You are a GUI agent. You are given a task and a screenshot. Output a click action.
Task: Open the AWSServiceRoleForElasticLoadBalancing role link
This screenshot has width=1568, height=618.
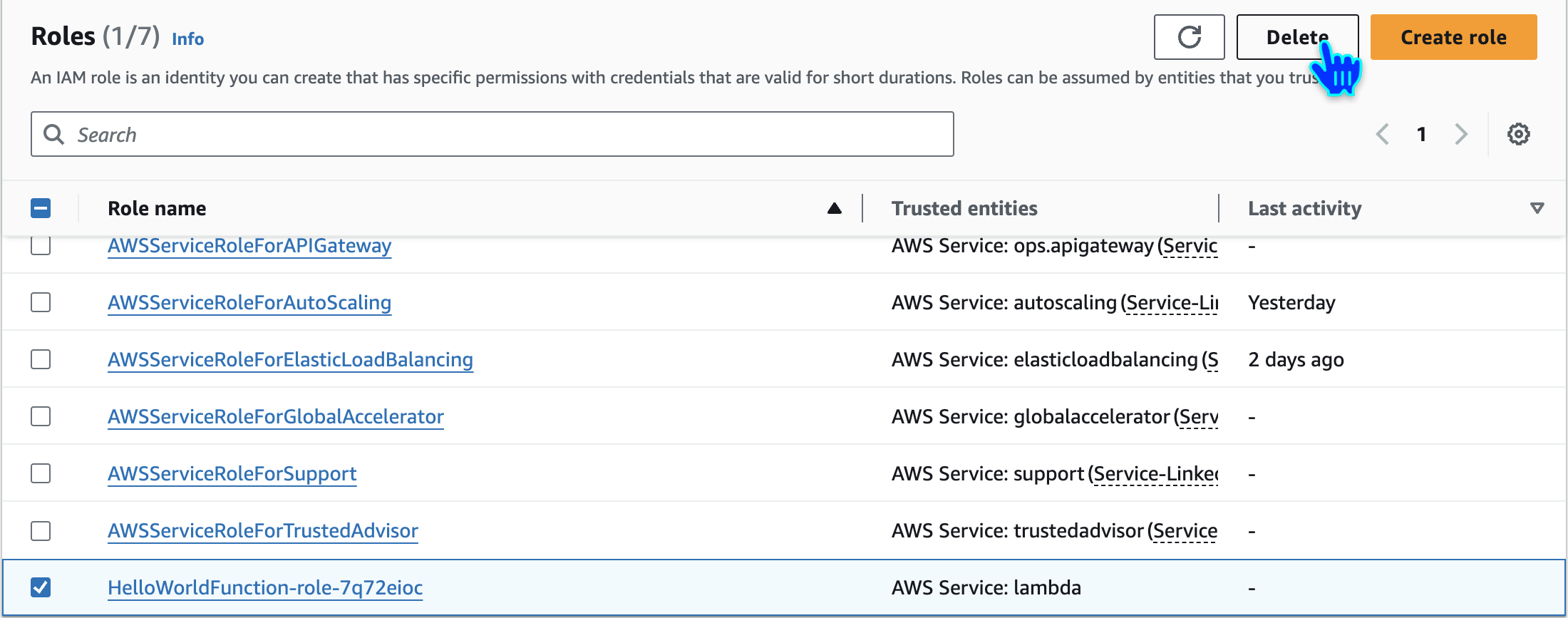[290, 359]
